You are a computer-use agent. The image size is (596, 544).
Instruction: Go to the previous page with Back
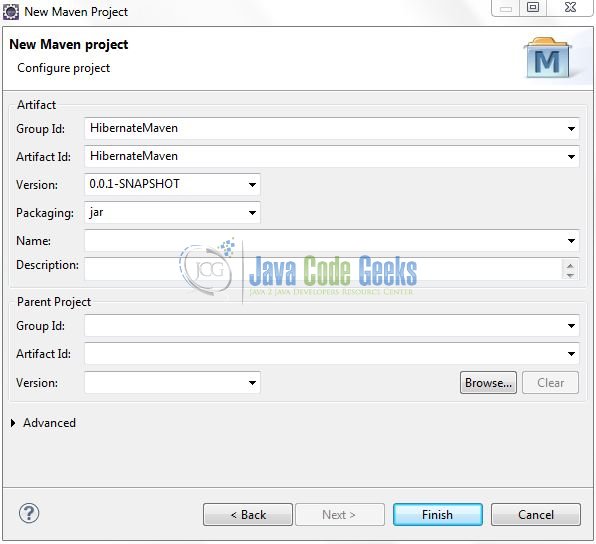tap(248, 515)
